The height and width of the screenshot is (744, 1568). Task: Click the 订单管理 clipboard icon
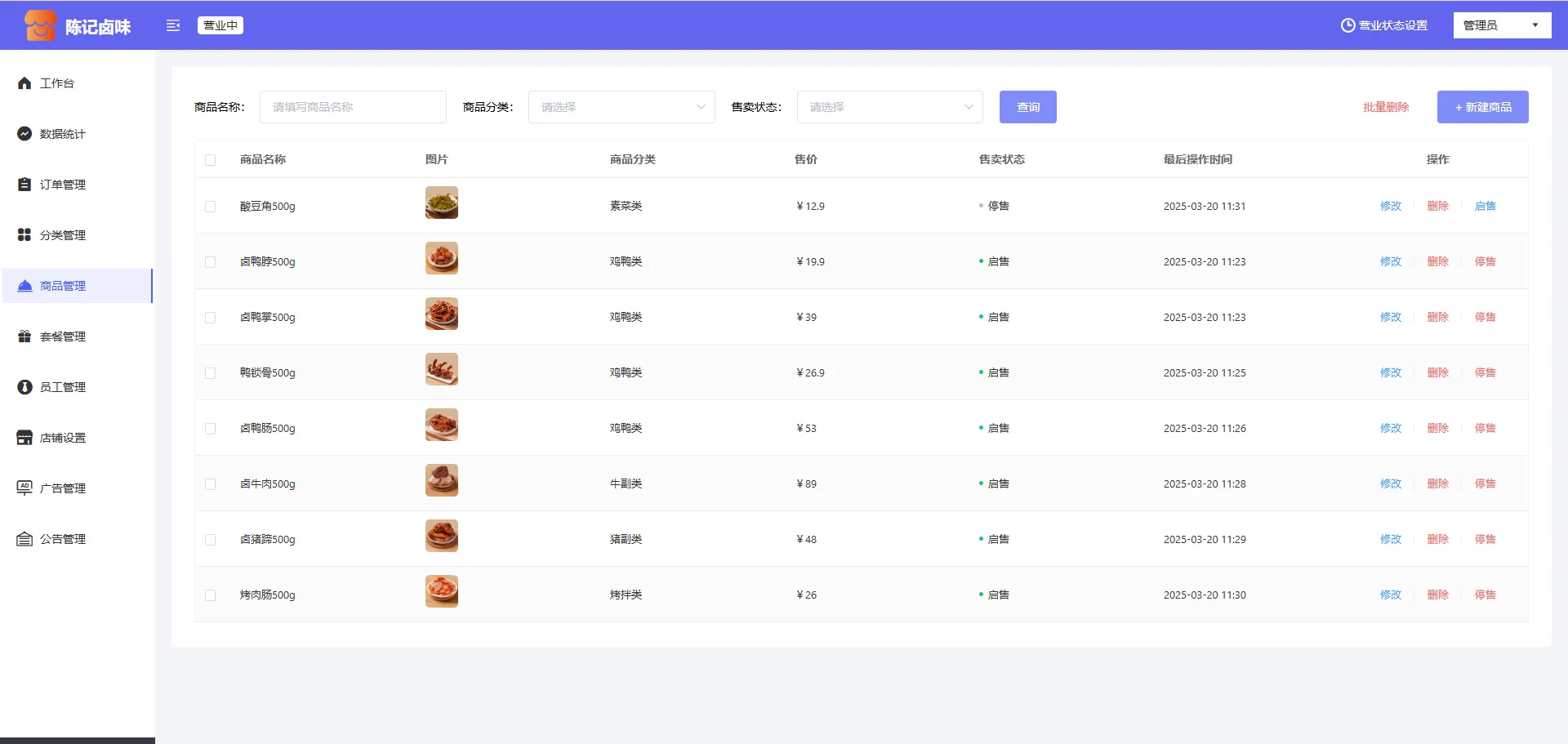[24, 185]
